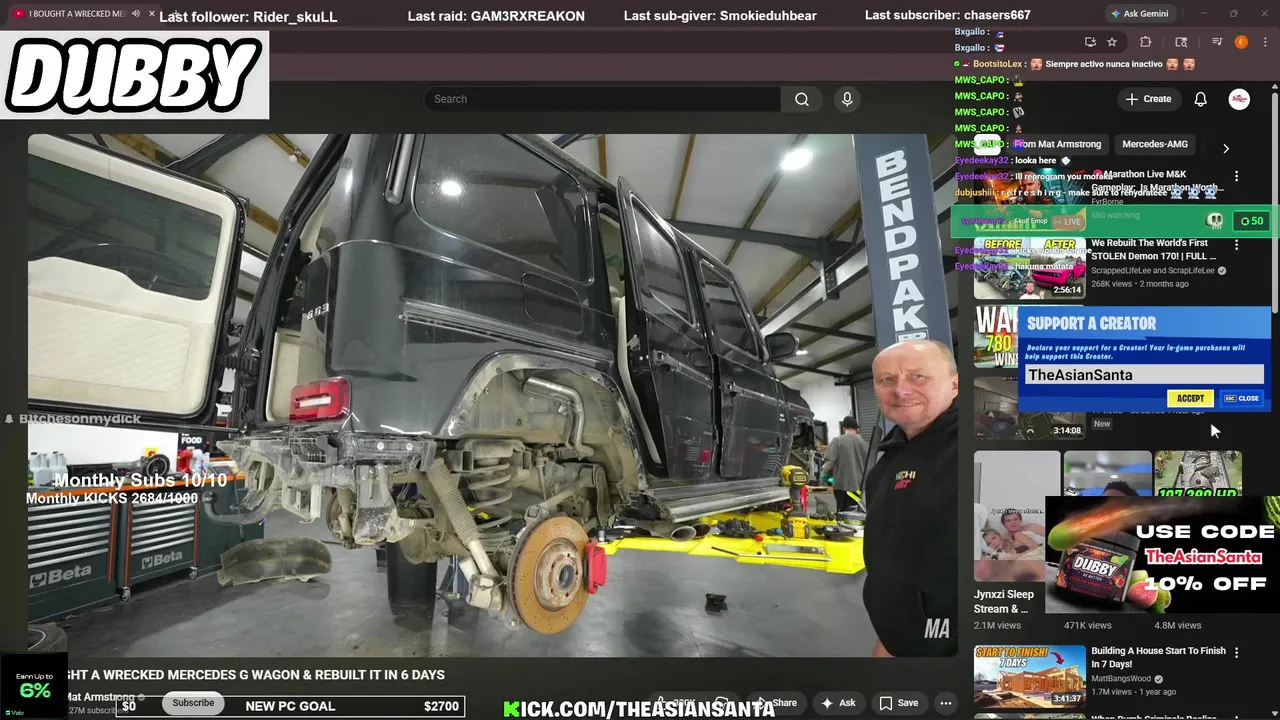Click the START TO FINISH 7 DAYS thumbnail
This screenshot has height=720, width=1280.
[1030, 676]
